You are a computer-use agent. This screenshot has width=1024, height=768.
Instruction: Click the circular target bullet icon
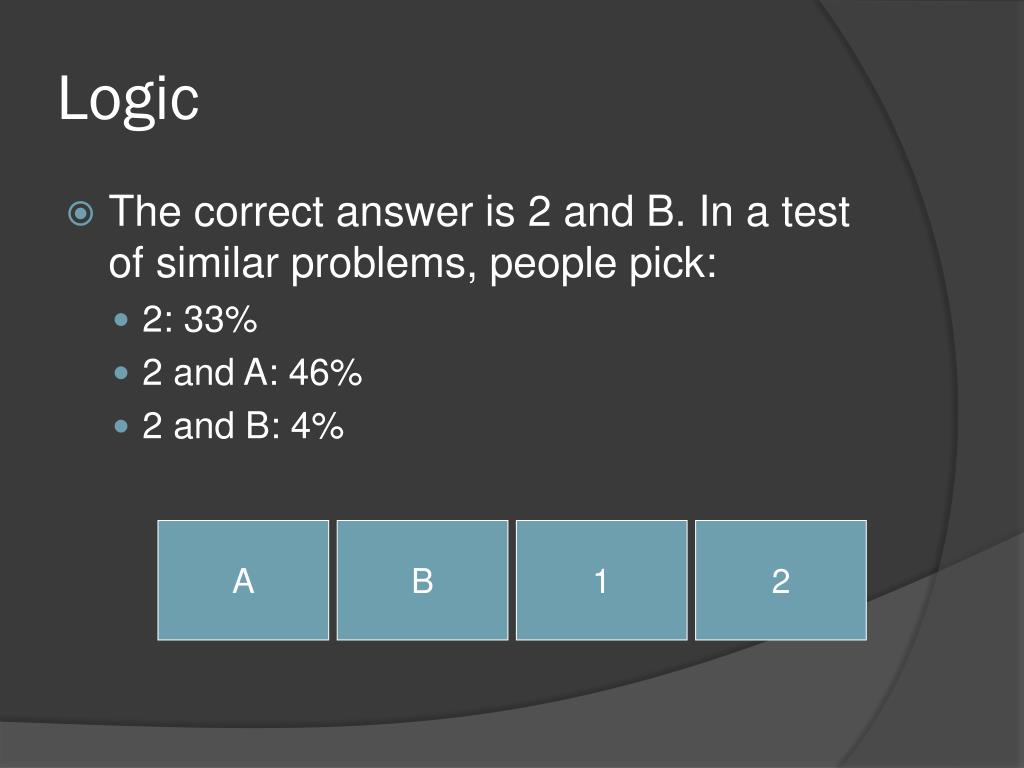pos(81,214)
